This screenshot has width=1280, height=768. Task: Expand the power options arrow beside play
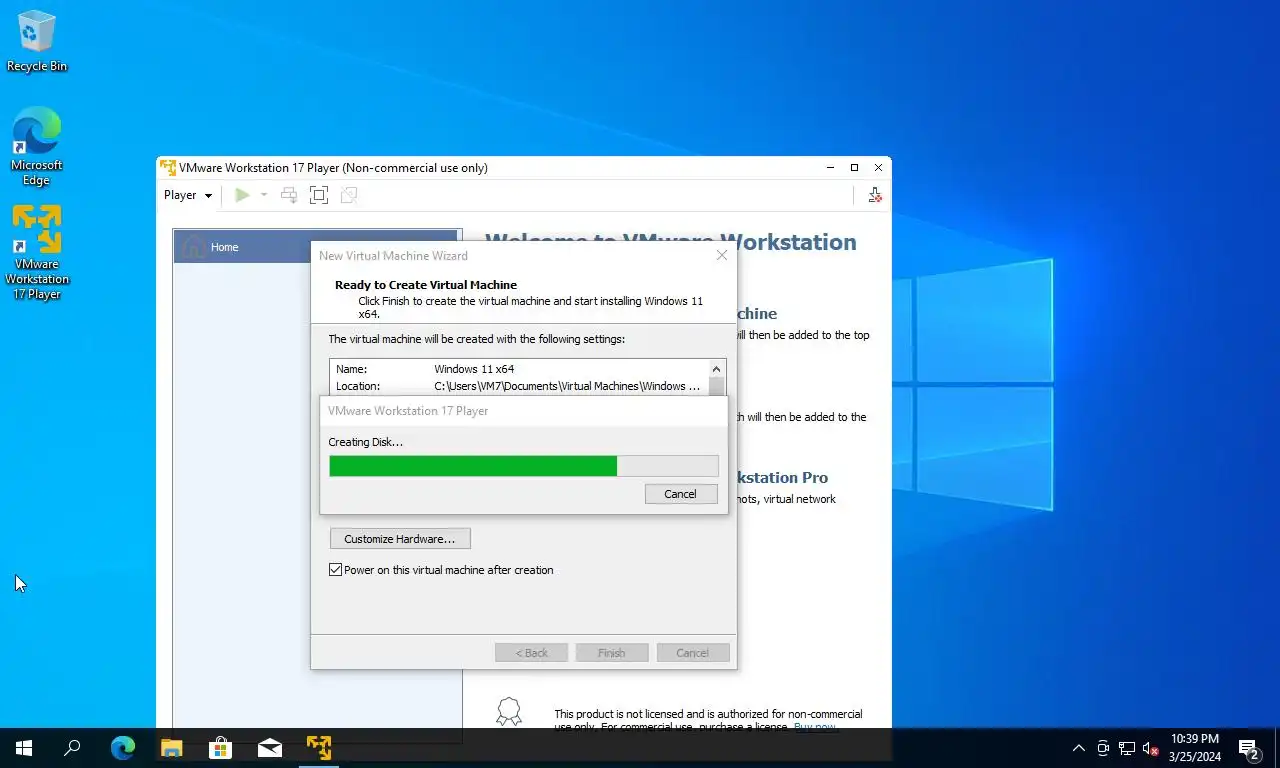tap(264, 195)
